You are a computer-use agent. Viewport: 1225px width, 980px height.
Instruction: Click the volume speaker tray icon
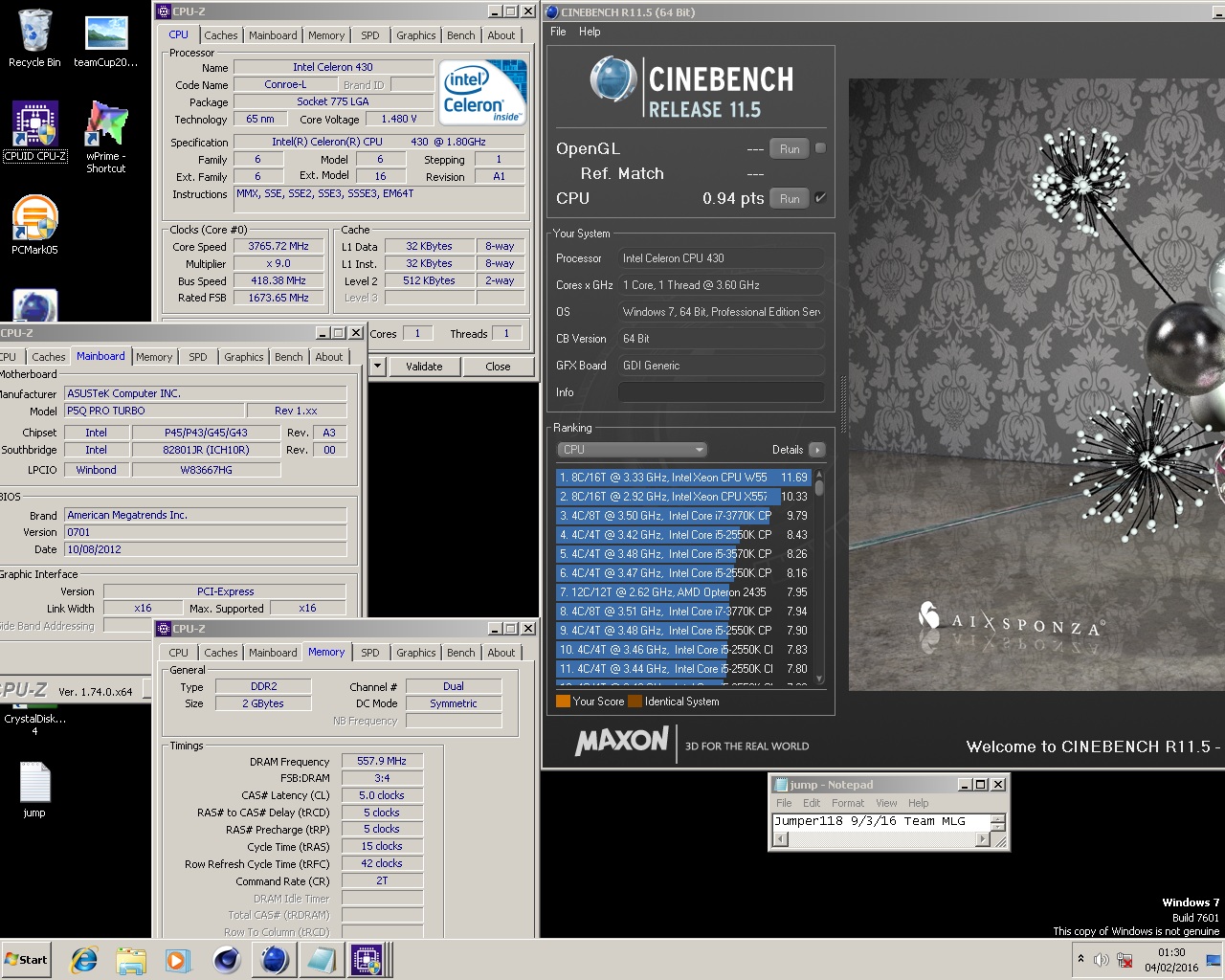point(1102,960)
